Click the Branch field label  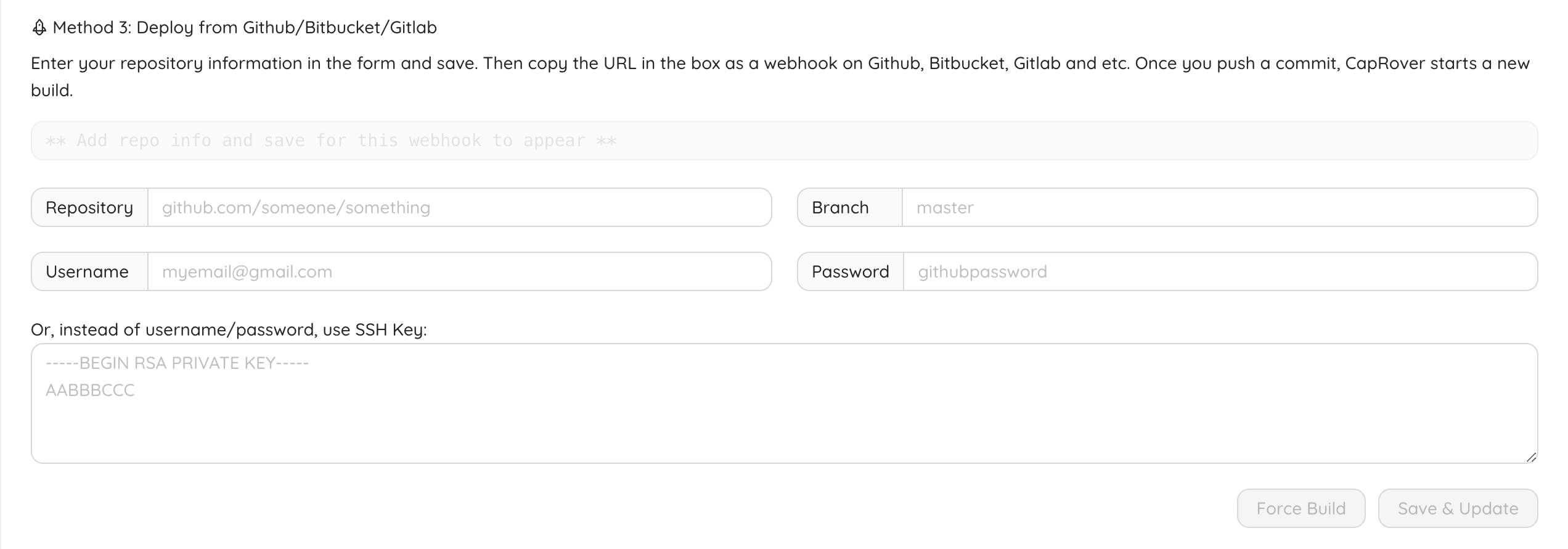pyautogui.click(x=840, y=207)
